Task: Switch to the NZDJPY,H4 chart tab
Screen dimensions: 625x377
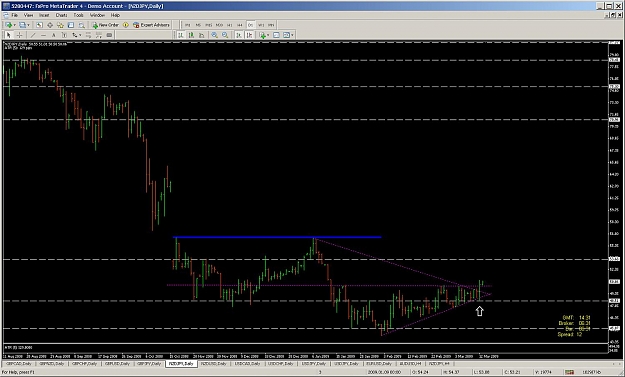Action: (438, 363)
